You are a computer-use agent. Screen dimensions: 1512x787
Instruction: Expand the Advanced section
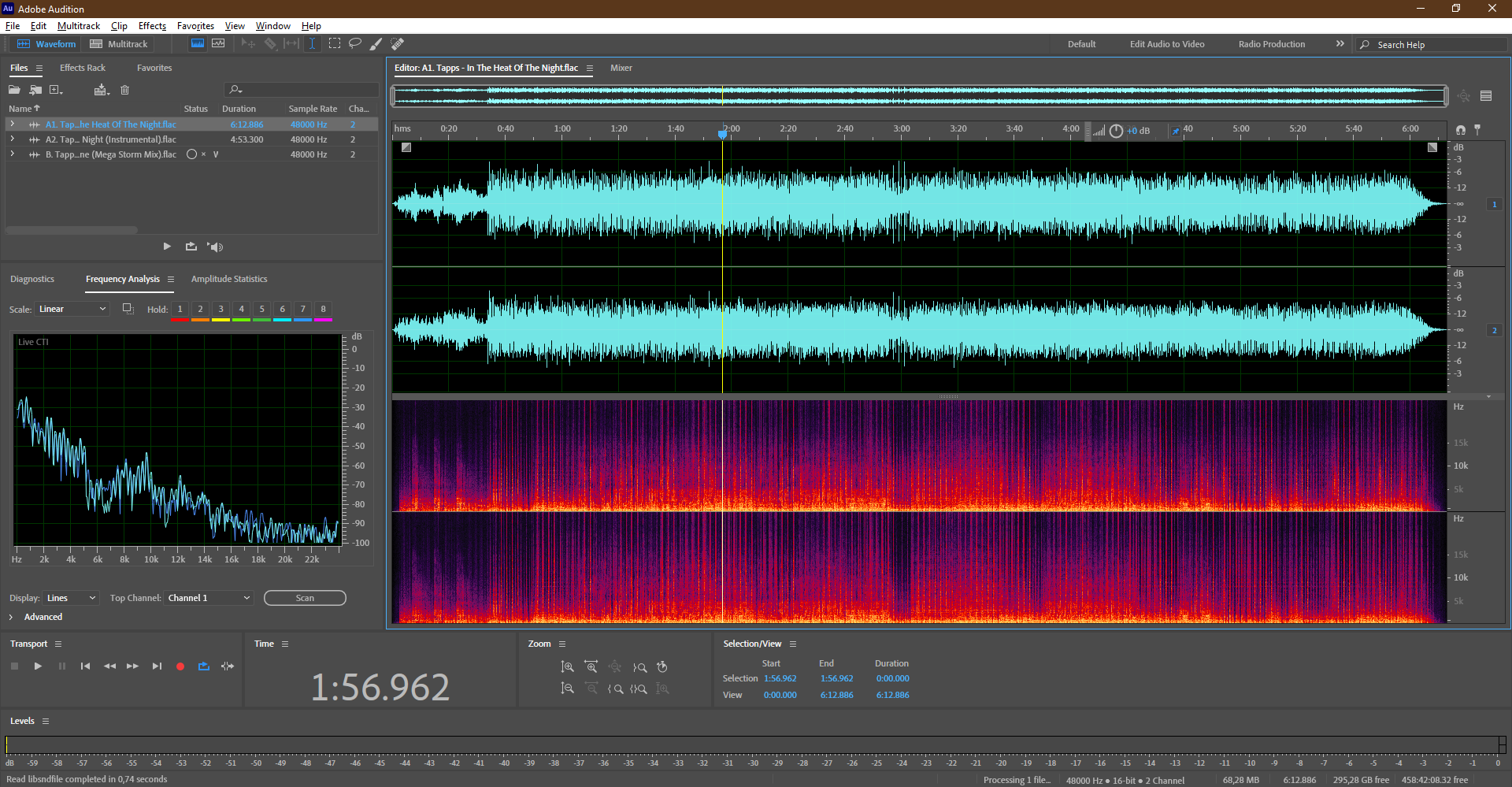[11, 617]
